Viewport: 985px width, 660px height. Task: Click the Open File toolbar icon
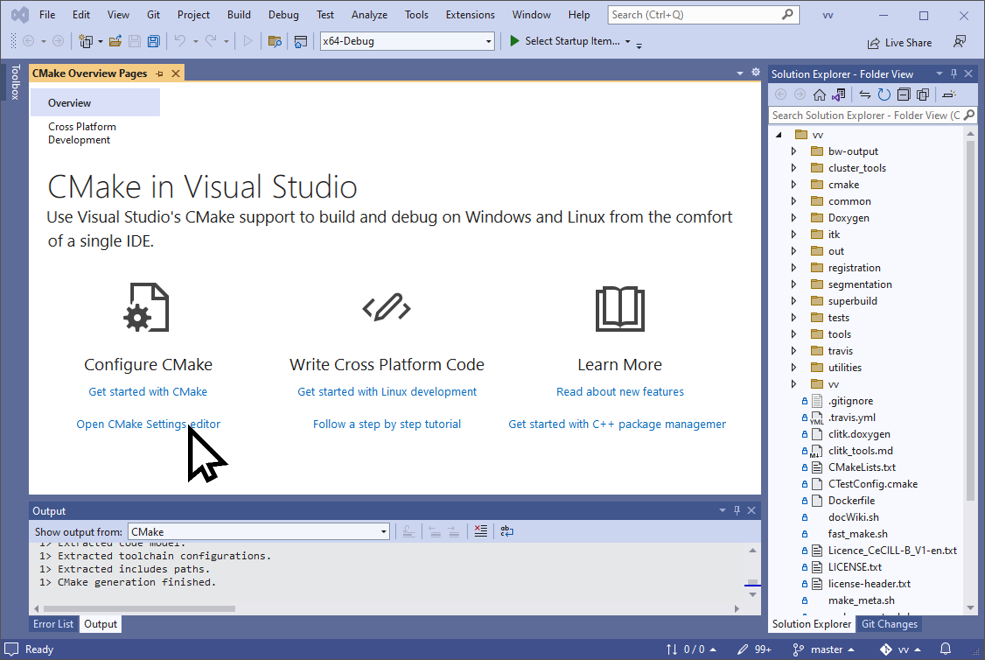click(x=115, y=41)
